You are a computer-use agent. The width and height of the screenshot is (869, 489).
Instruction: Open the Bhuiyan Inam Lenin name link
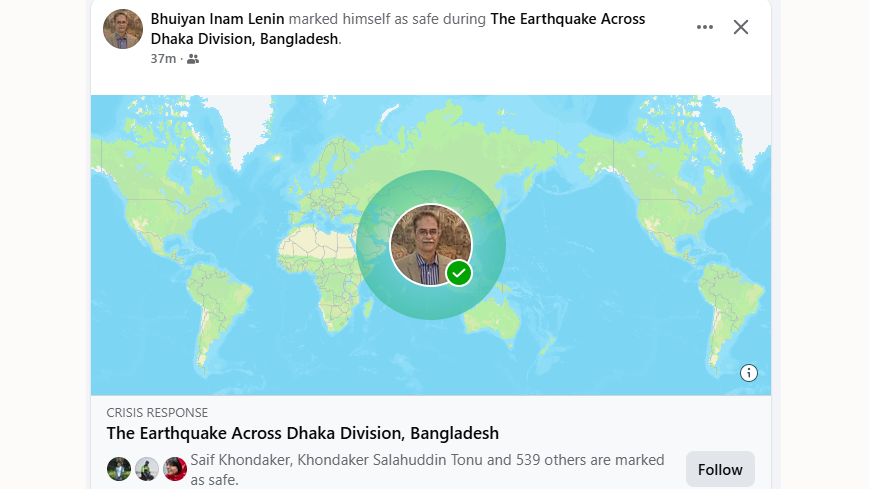click(217, 19)
